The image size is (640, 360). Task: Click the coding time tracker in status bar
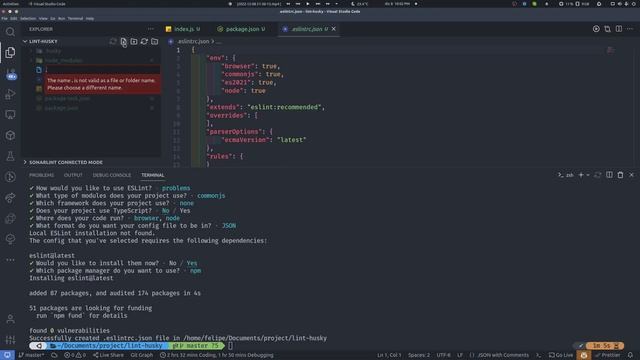216,355
